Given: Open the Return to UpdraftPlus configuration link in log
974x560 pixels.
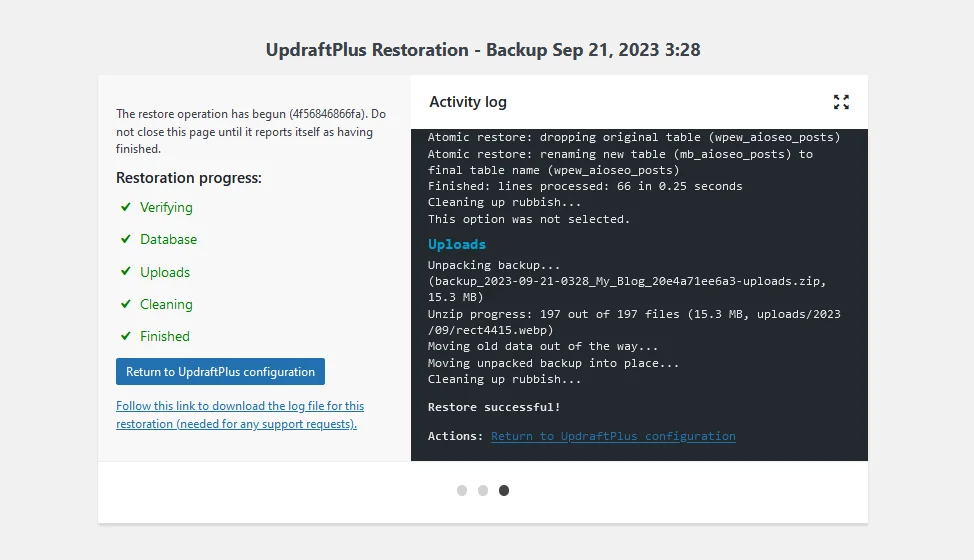Looking at the screenshot, I should (613, 436).
